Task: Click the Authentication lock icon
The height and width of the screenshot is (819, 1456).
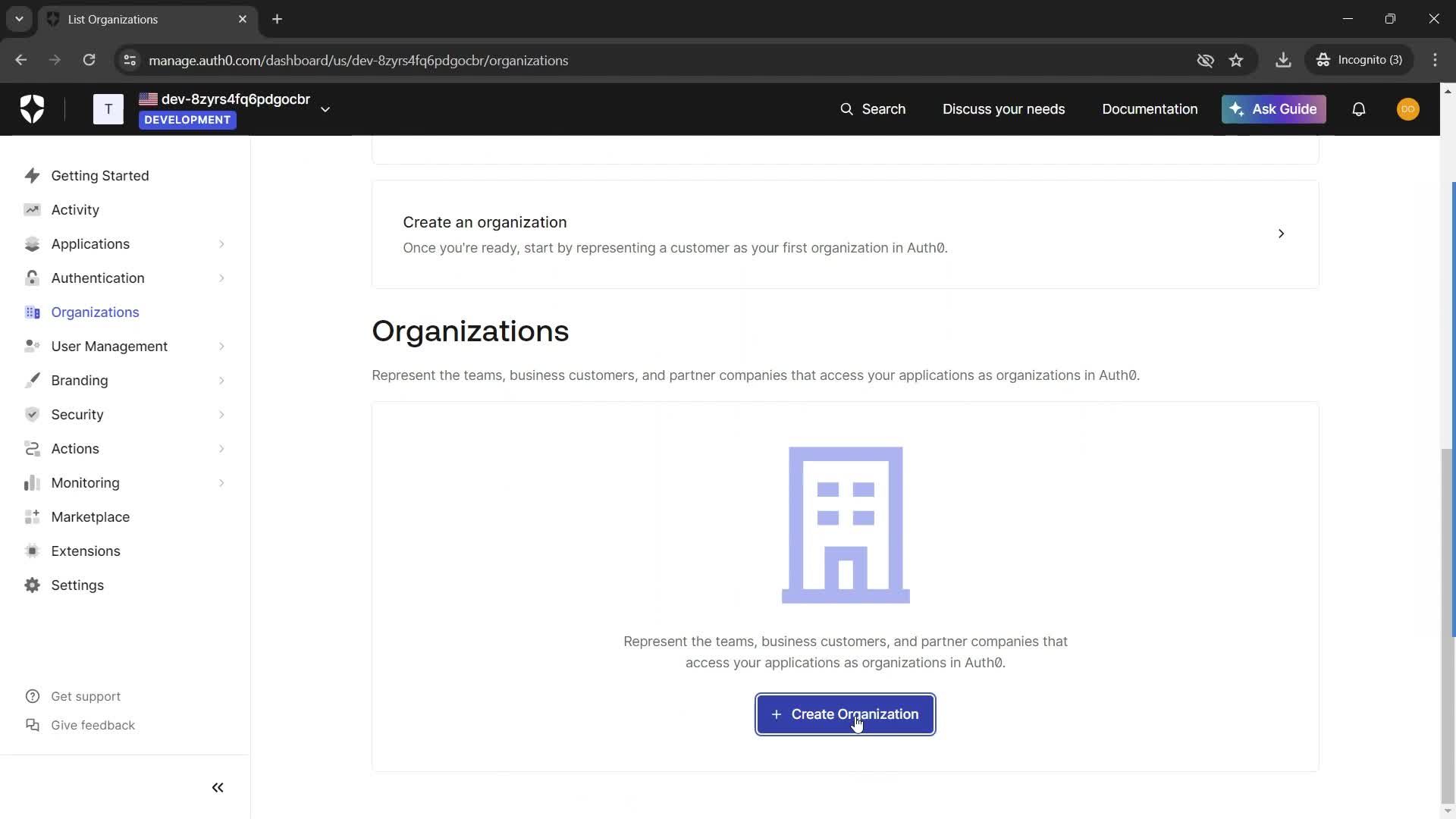Action: pyautogui.click(x=32, y=278)
